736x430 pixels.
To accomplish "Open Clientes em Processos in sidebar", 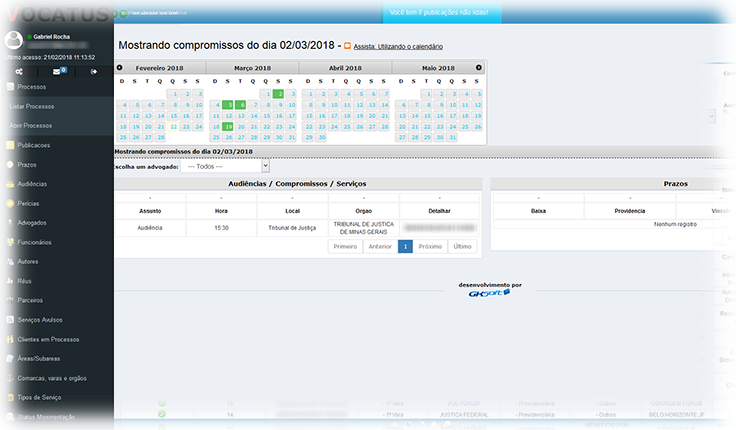I will pyautogui.click(x=48, y=339).
